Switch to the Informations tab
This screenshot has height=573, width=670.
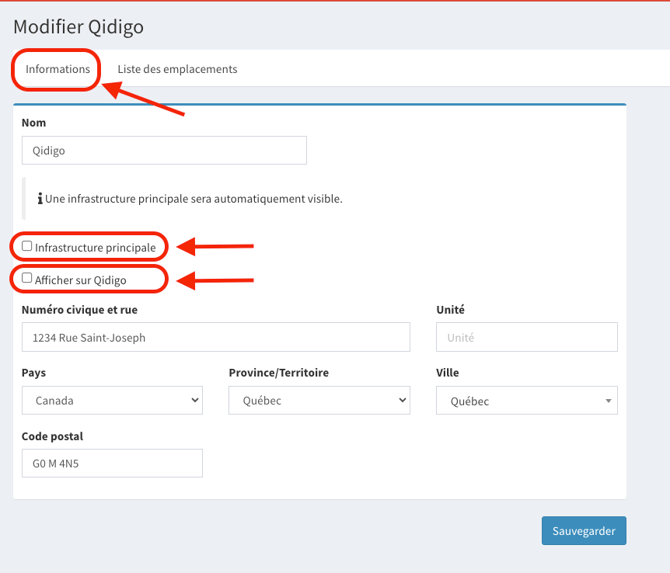[57, 69]
